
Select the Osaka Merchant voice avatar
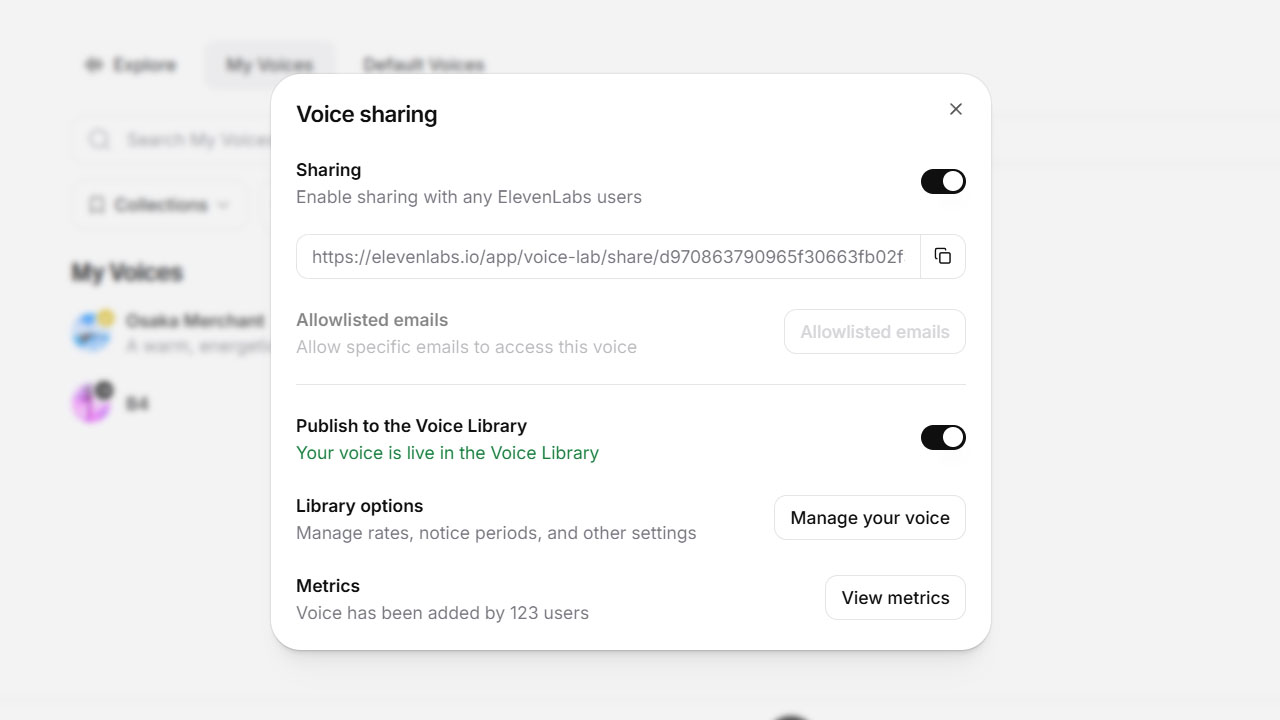coord(91,332)
